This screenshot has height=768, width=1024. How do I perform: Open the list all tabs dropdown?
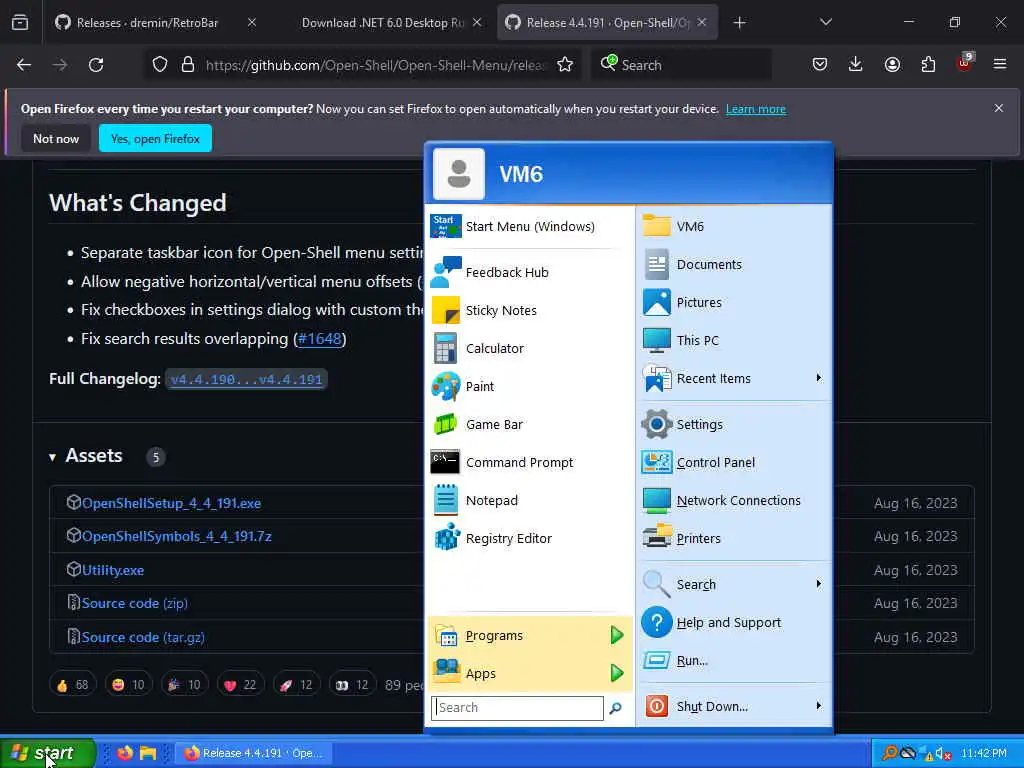pyautogui.click(x=825, y=22)
